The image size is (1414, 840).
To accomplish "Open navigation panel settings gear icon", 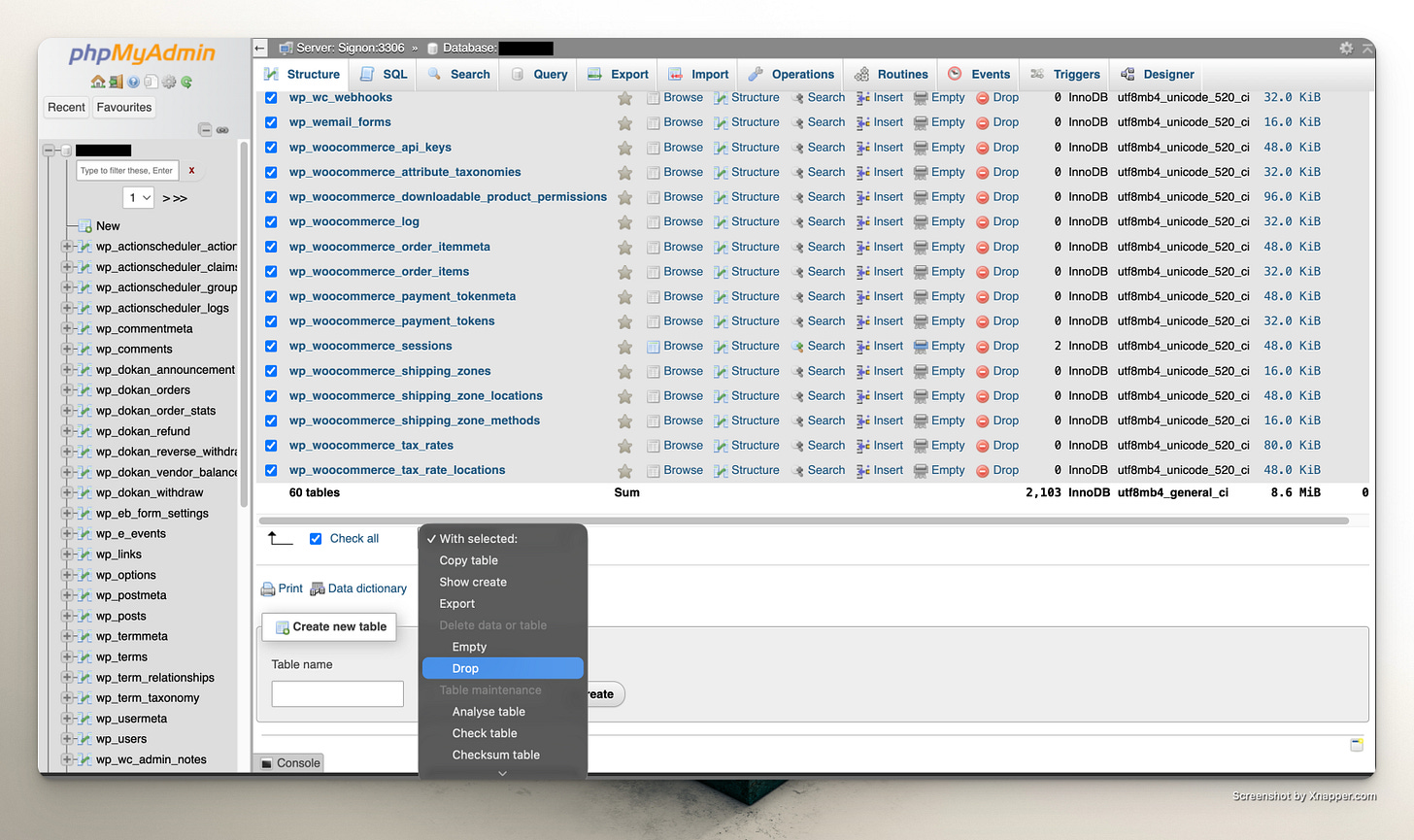I will [169, 83].
